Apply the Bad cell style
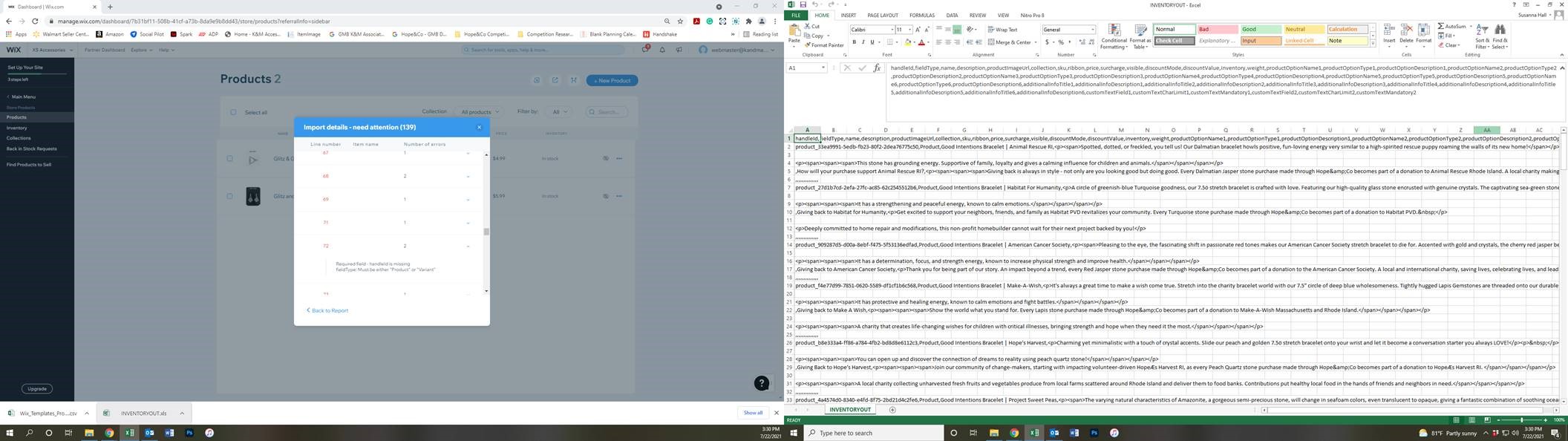This screenshot has height=441, width=1568. (x=1217, y=30)
